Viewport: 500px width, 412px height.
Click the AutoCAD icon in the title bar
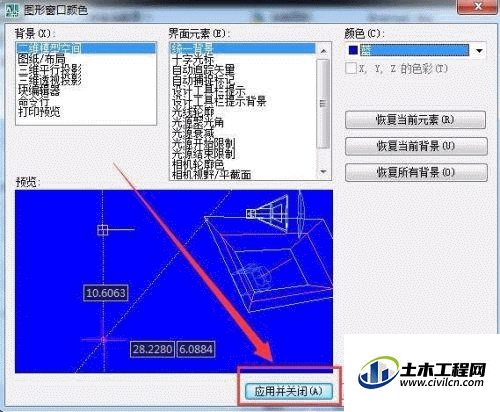tap(12, 10)
